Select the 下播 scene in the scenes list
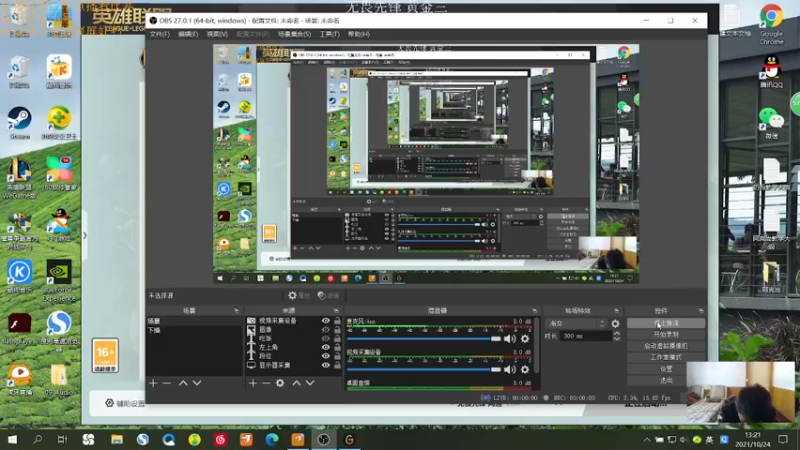Viewport: 800px width, 450px height. [x=194, y=330]
